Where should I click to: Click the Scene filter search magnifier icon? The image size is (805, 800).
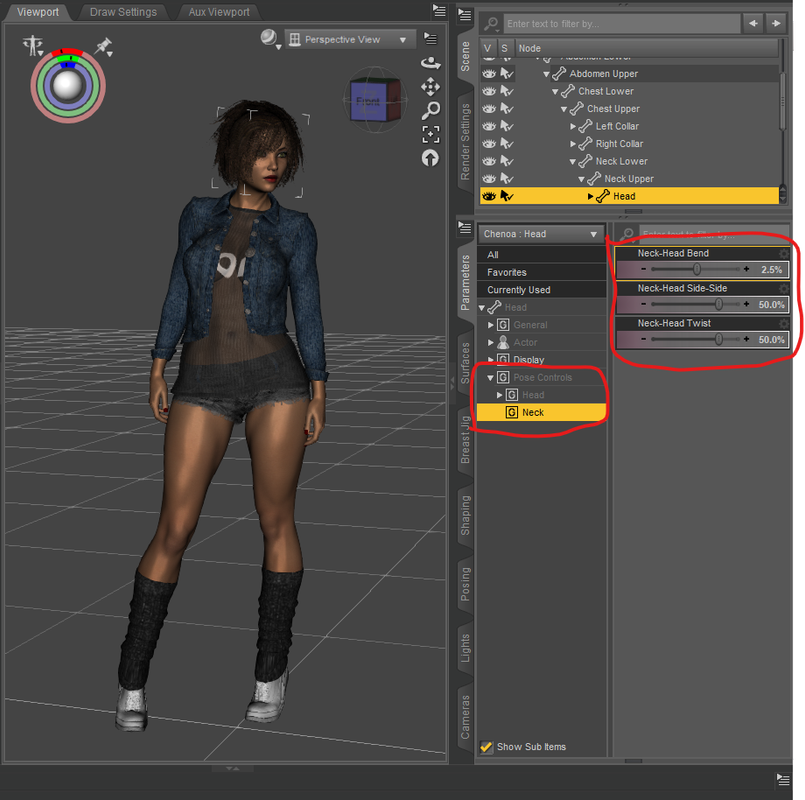click(x=491, y=24)
